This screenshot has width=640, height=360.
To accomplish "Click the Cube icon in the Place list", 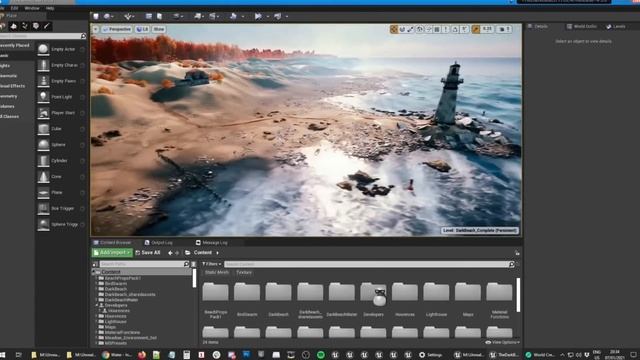I will [43, 129].
